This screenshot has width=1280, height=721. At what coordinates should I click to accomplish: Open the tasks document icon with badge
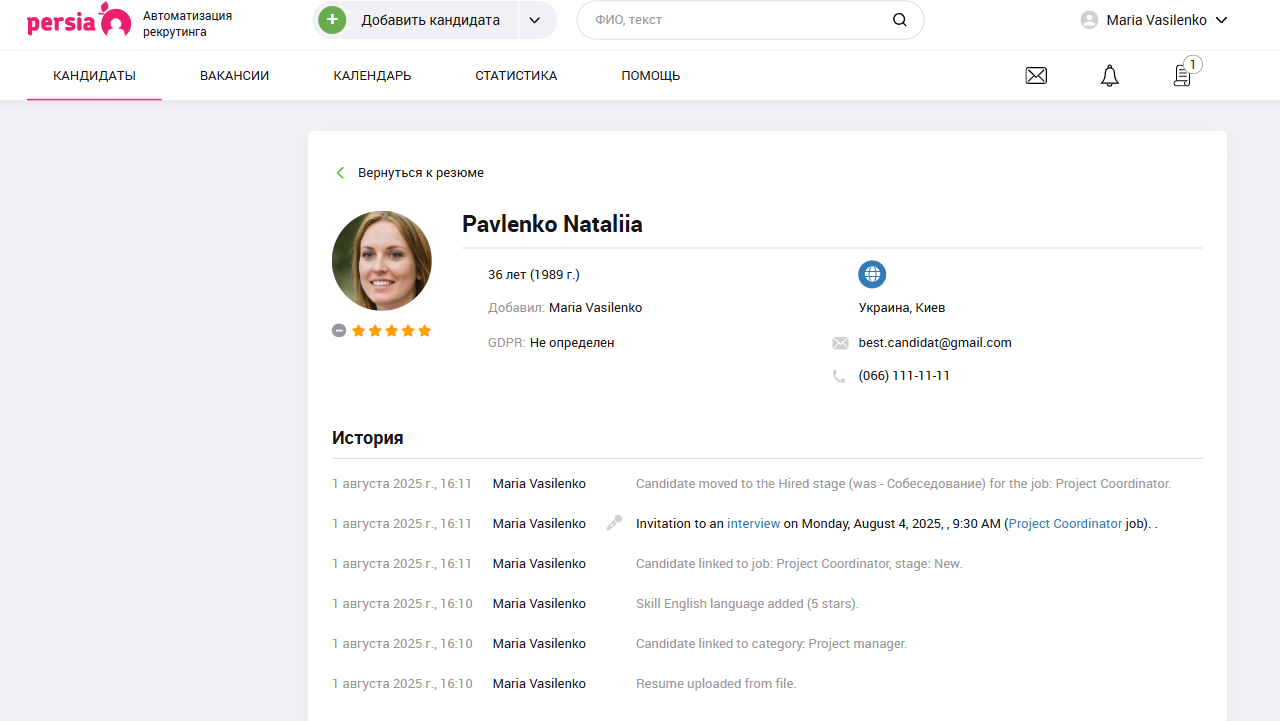pyautogui.click(x=1183, y=75)
